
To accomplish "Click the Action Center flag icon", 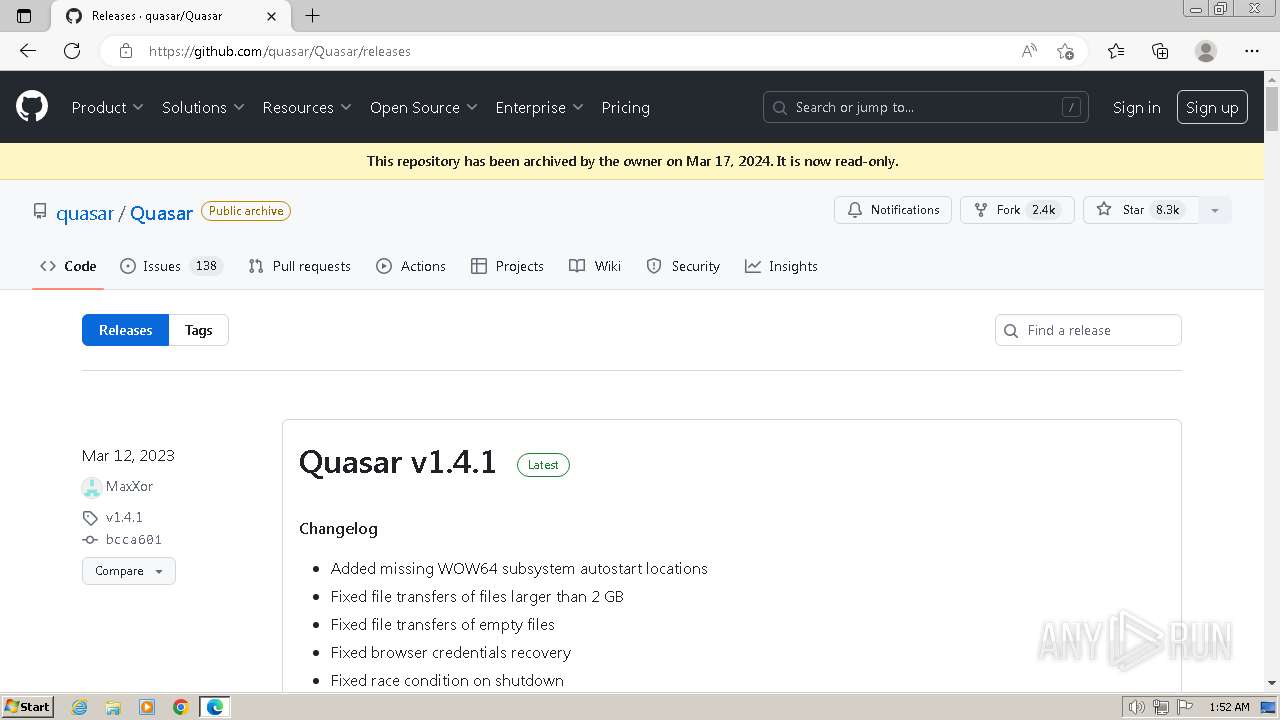I will 1185,707.
